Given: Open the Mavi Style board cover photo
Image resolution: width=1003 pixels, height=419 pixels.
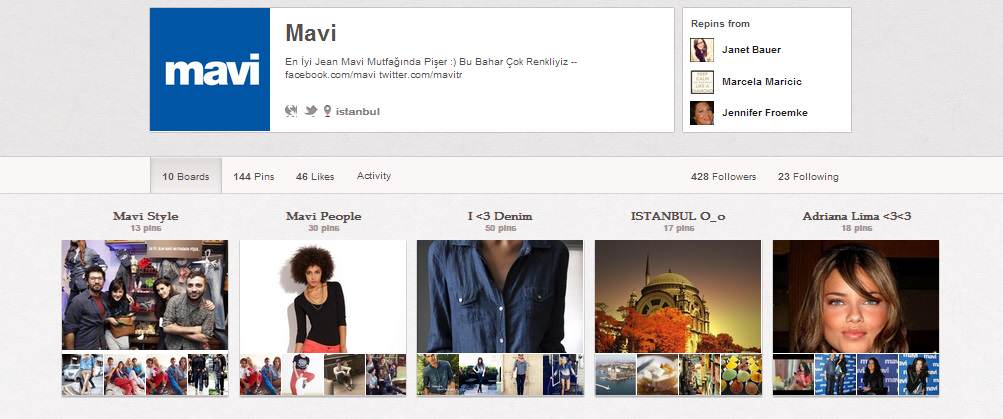Looking at the screenshot, I should point(145,295).
